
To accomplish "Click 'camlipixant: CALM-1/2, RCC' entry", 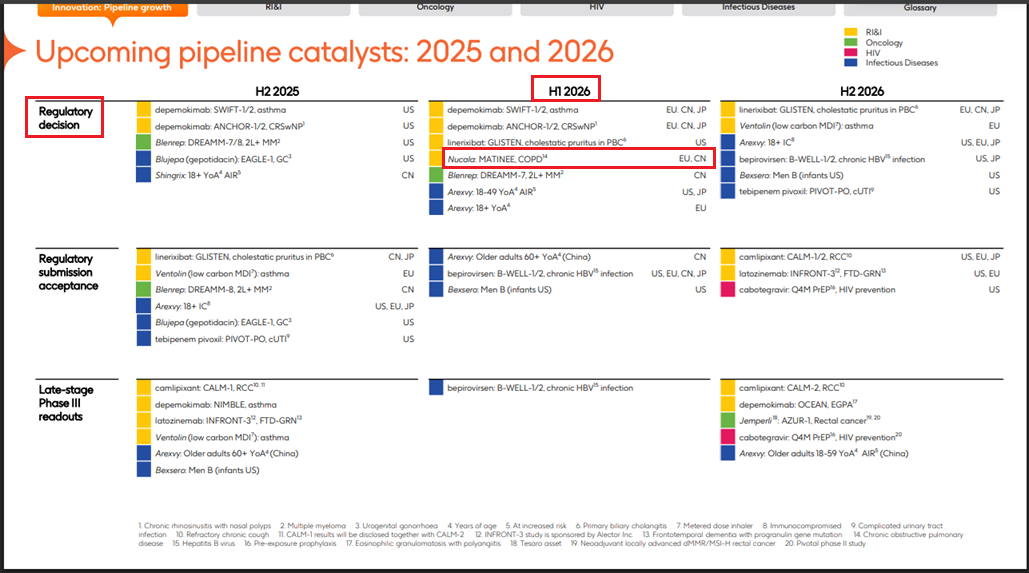I will [x=795, y=257].
